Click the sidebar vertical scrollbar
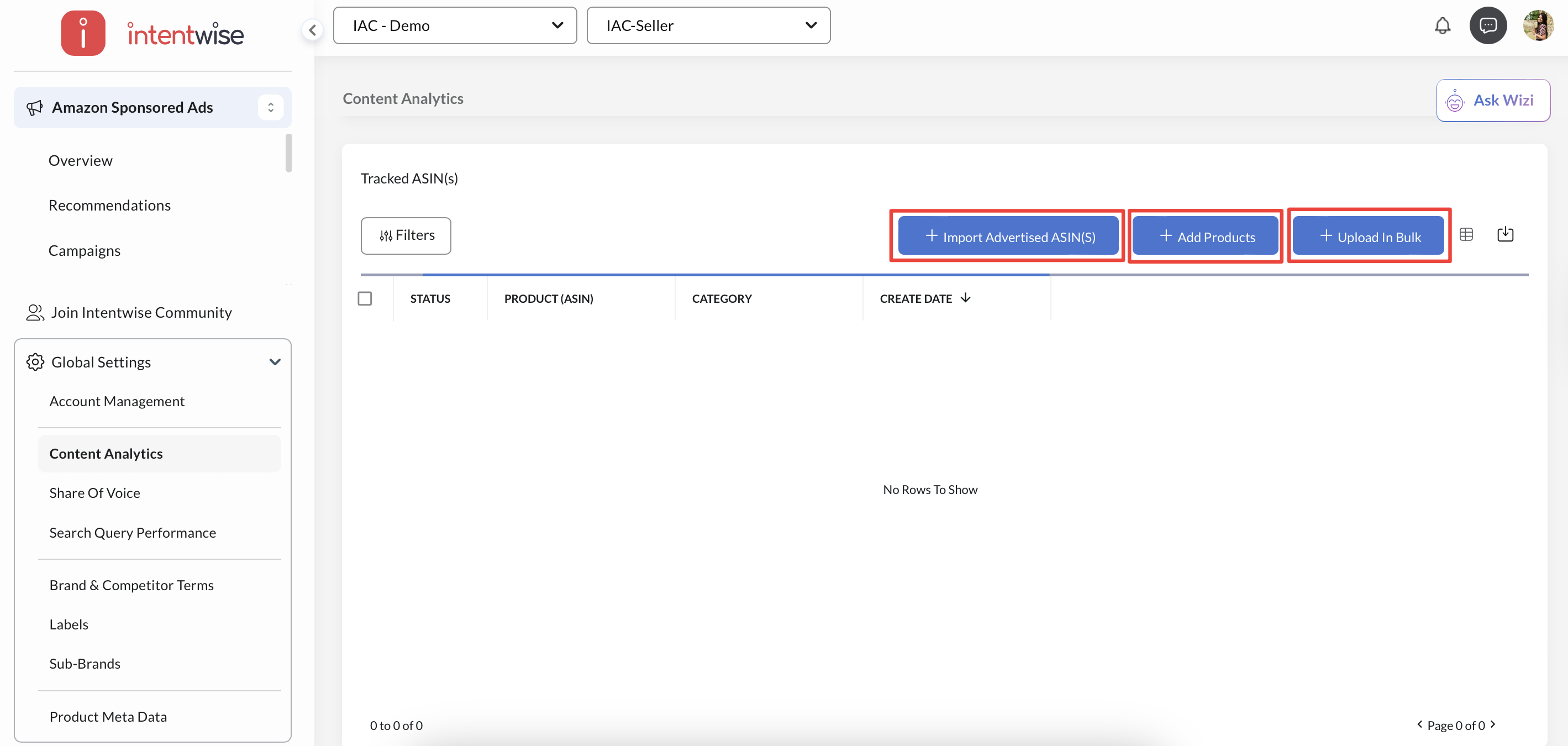Viewport: 1568px width, 746px height. pyautogui.click(x=288, y=154)
